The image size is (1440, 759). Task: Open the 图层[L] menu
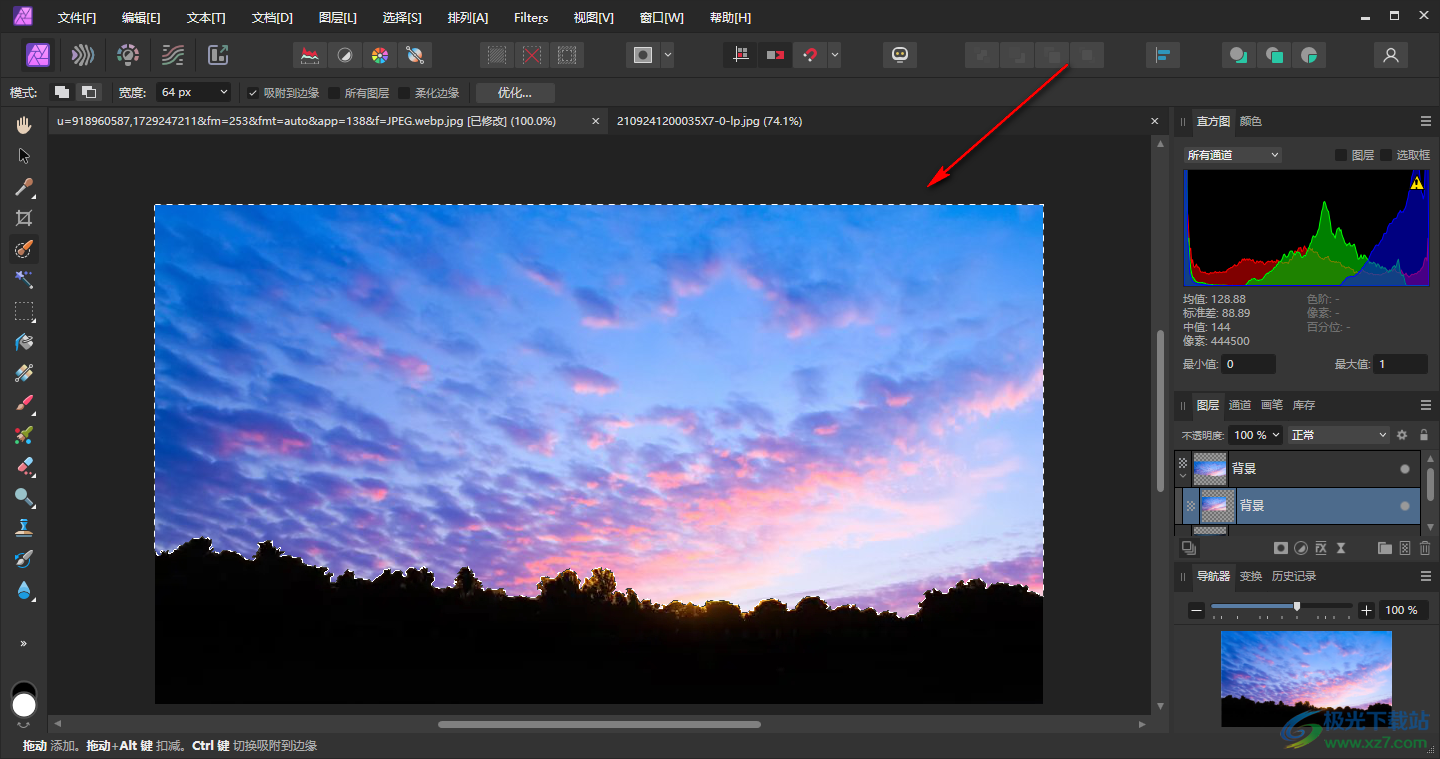pos(338,18)
